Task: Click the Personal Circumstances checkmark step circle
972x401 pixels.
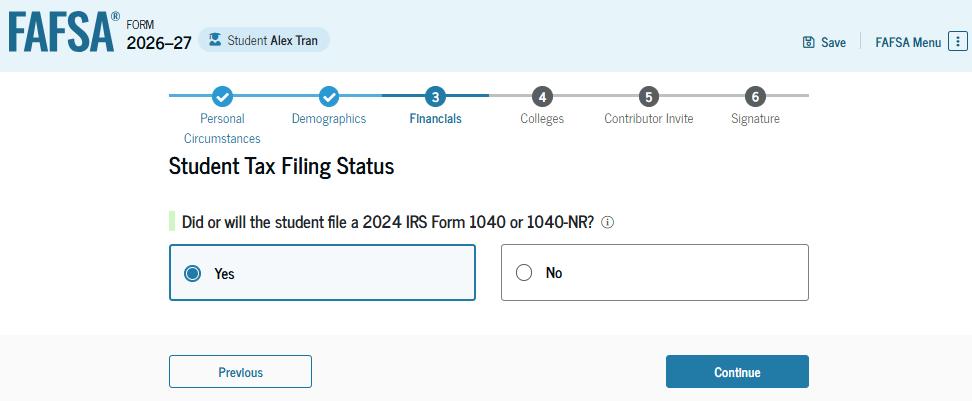Action: coord(222,96)
